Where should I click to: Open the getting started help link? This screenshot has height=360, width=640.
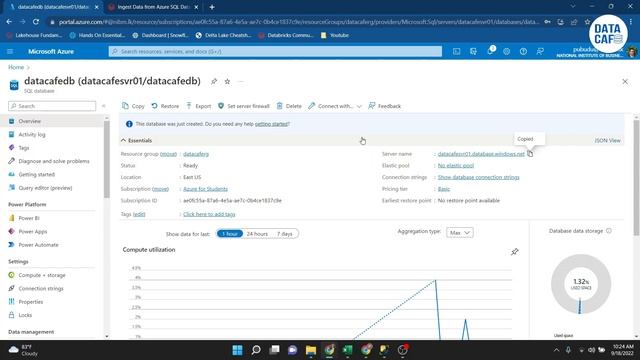click(x=271, y=124)
